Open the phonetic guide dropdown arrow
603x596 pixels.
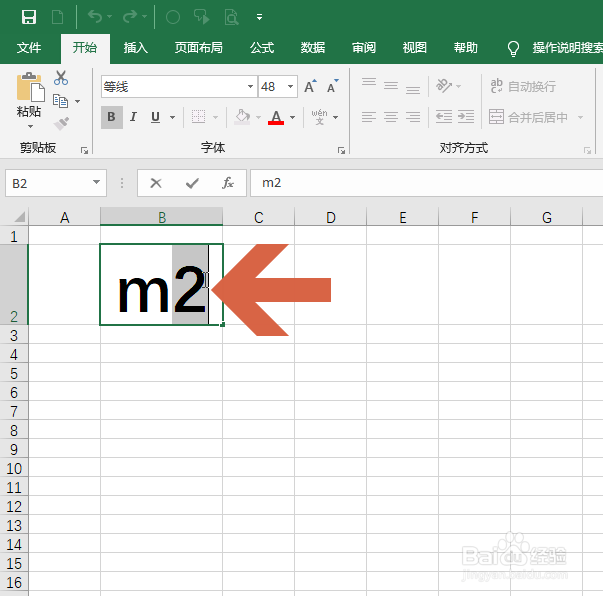pyautogui.click(x=335, y=117)
